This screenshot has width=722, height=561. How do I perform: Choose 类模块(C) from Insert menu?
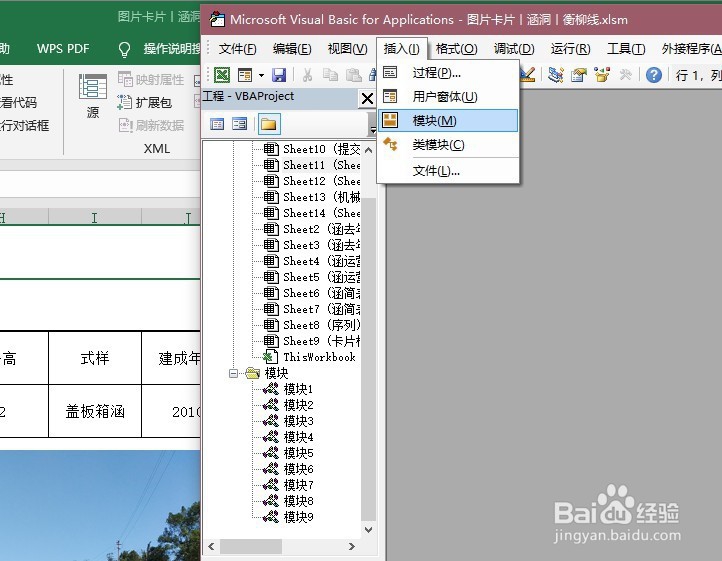click(448, 145)
